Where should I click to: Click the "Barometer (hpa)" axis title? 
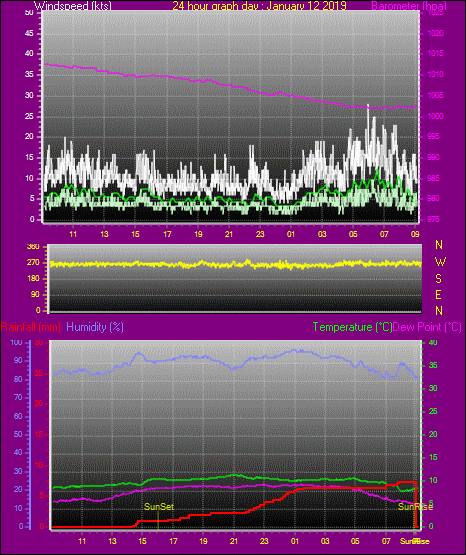tap(409, 5)
